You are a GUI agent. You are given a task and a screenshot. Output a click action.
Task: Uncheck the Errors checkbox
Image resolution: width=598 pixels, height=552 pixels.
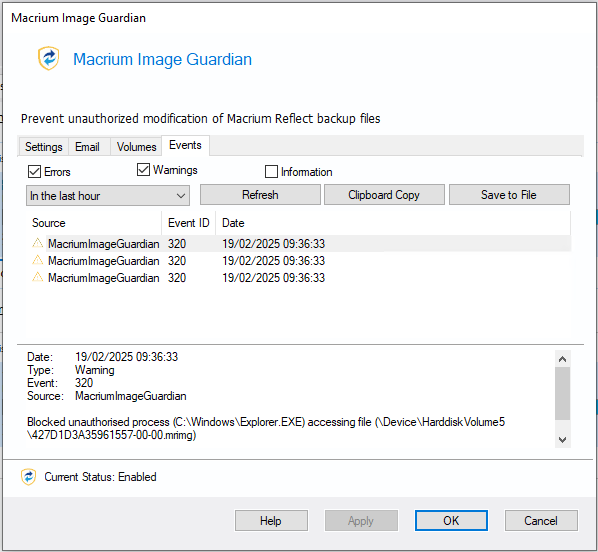[34, 172]
